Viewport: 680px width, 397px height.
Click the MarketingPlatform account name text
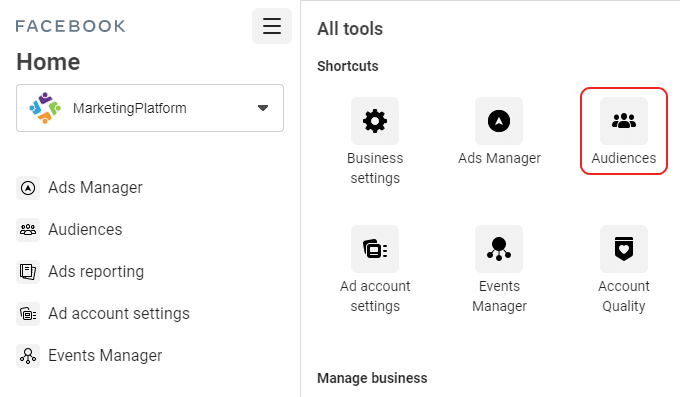[130, 108]
